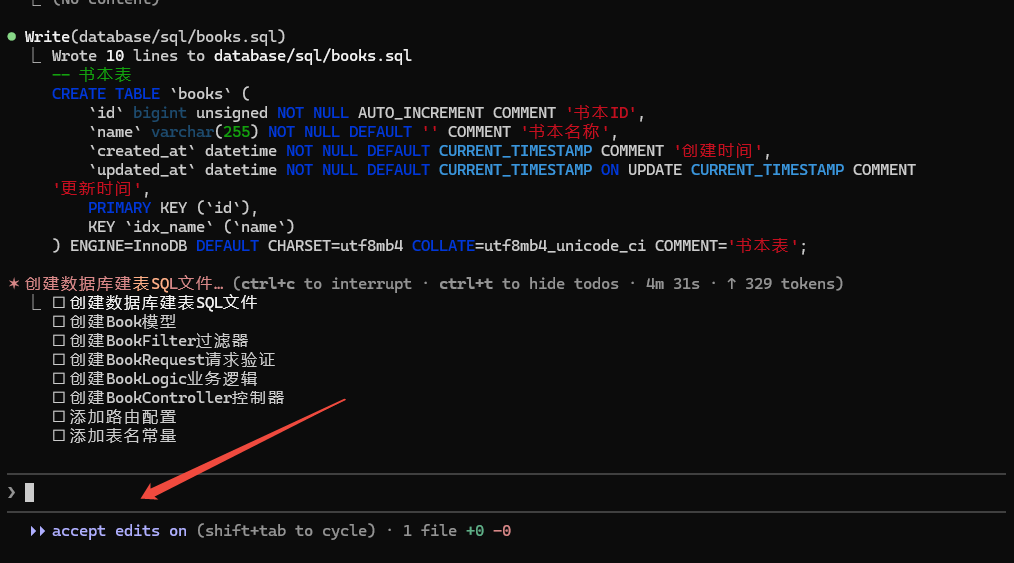This screenshot has width=1014, height=563.
Task: Click the upward arrow beside 329 tokens
Action: pos(731,284)
